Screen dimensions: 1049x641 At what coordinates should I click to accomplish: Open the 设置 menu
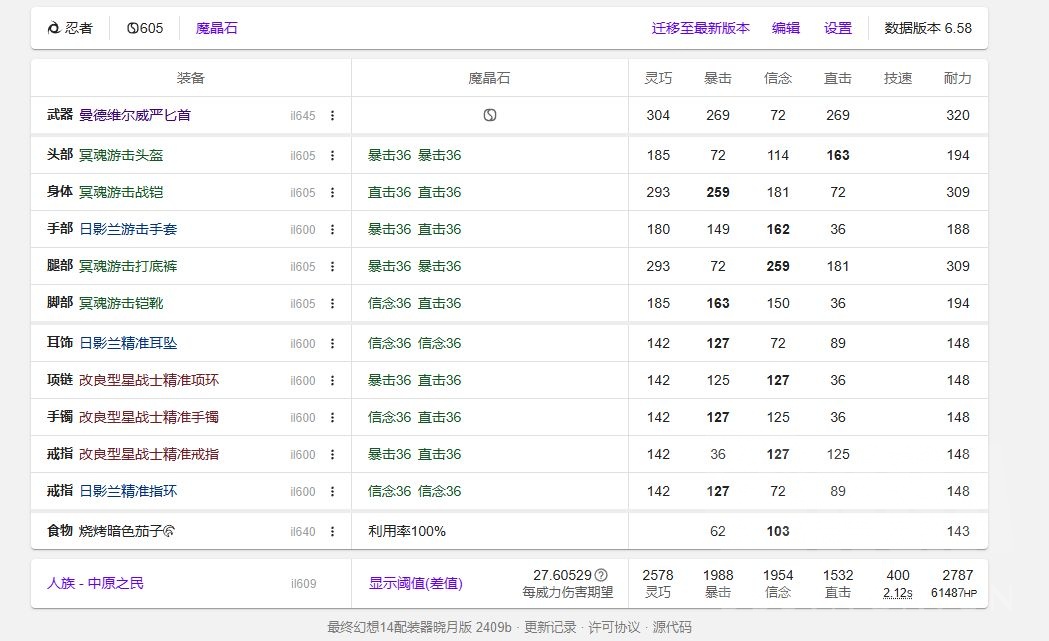(x=837, y=28)
